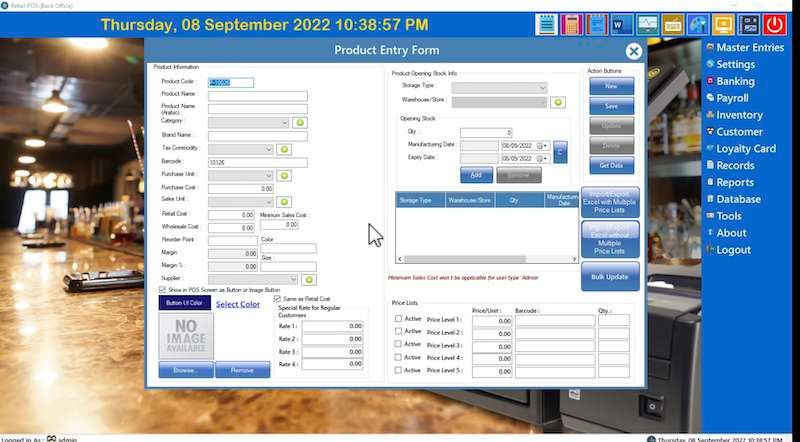Open the calculator from the top toolbar
This screenshot has height=442, width=800.
point(572,24)
